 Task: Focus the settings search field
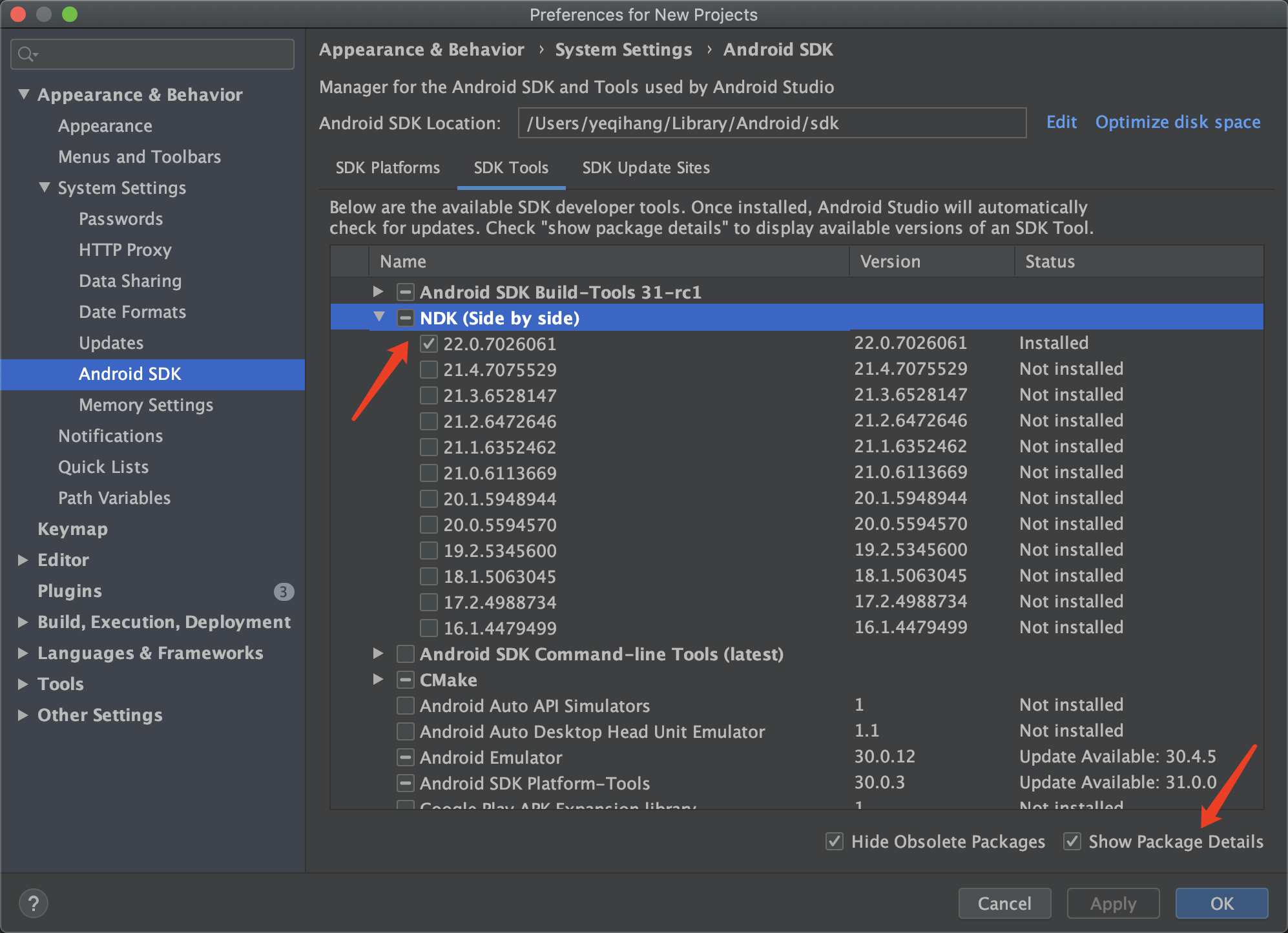point(152,54)
